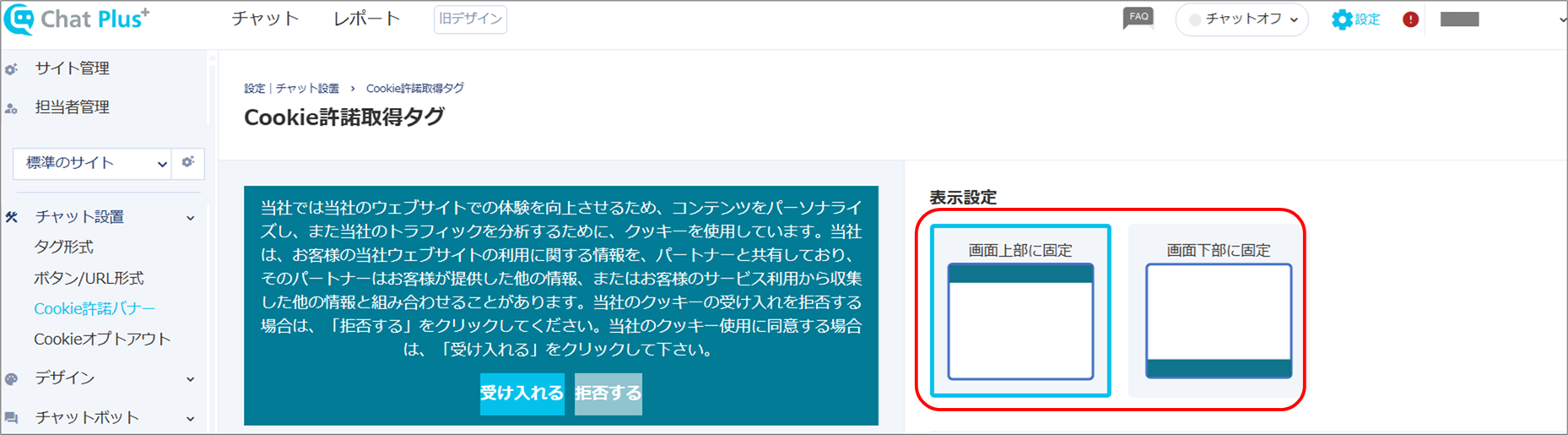Click the チャット設置 tools icon
This screenshot has height=435, width=1568.
coord(11,217)
